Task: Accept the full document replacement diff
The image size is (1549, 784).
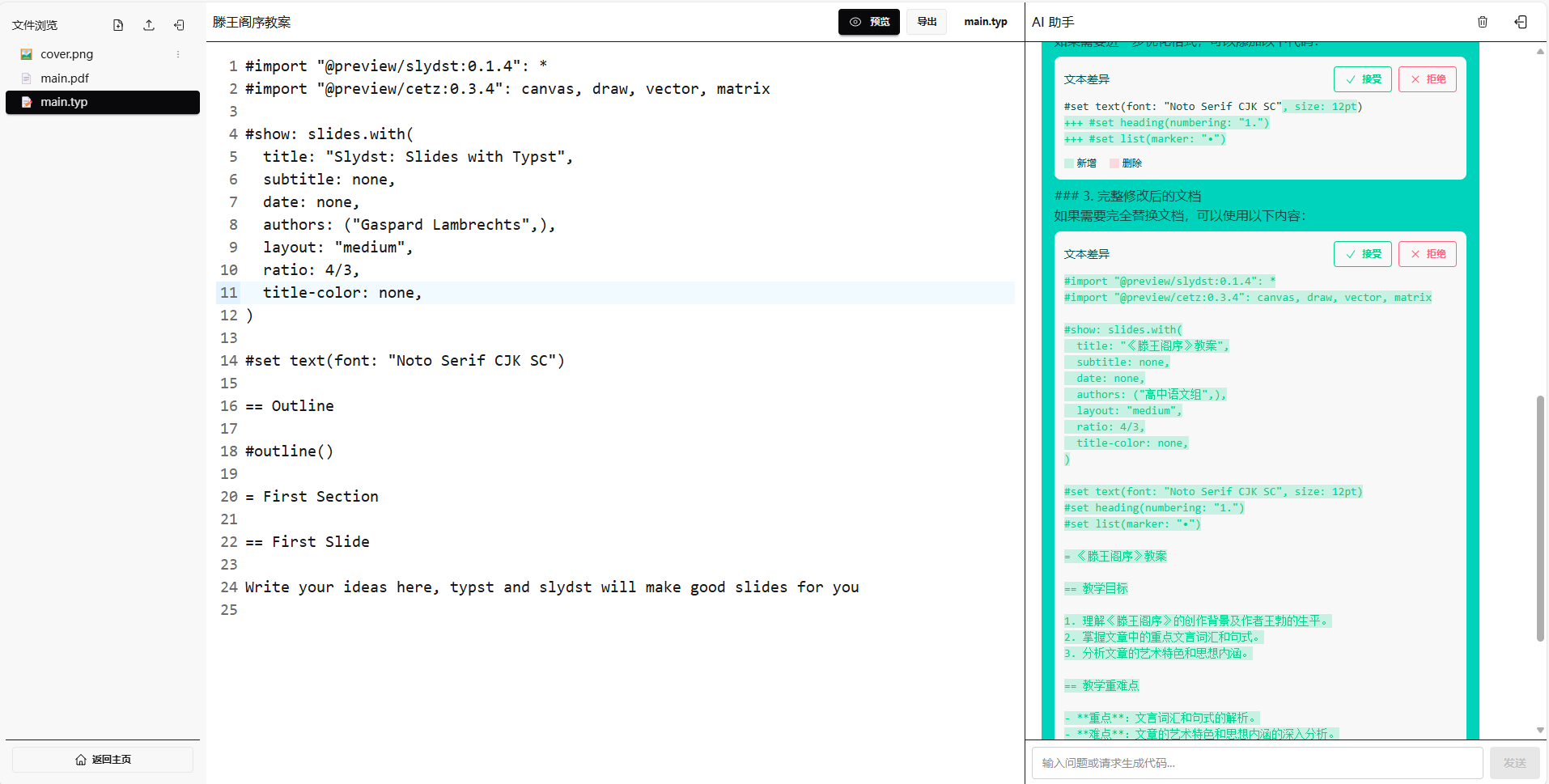Action: coord(1362,254)
